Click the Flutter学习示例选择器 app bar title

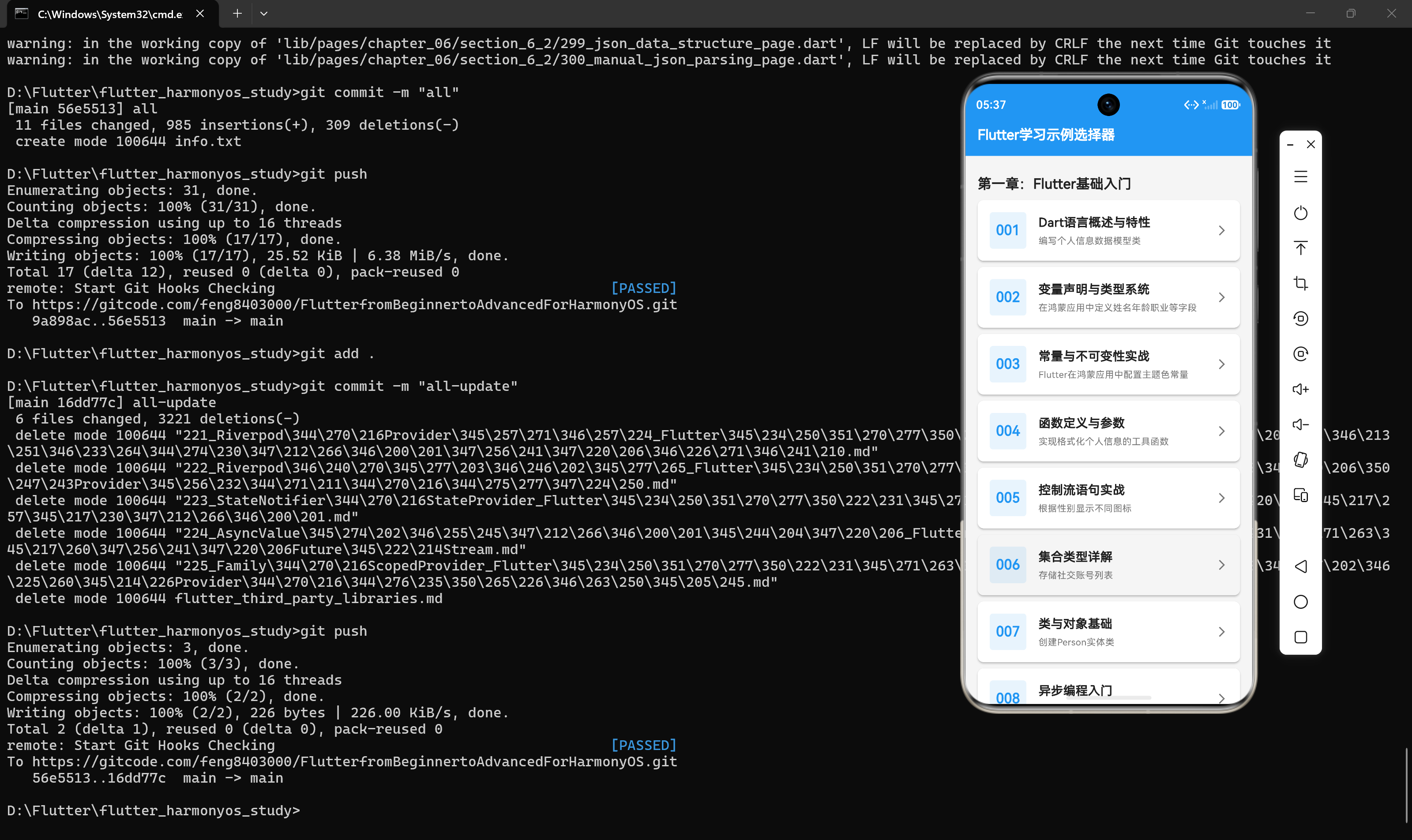pos(1046,135)
